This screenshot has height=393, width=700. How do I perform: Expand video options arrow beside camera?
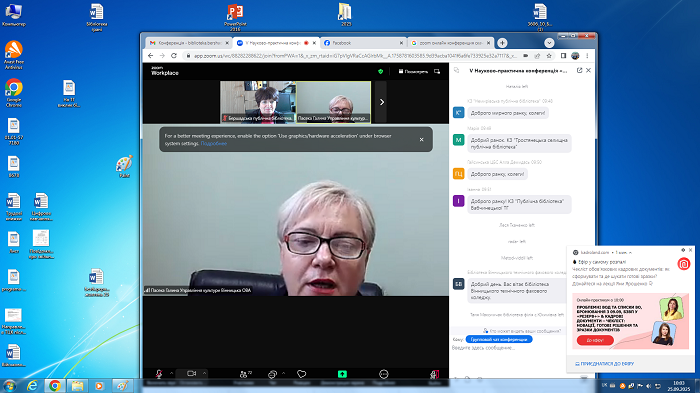coord(204,373)
